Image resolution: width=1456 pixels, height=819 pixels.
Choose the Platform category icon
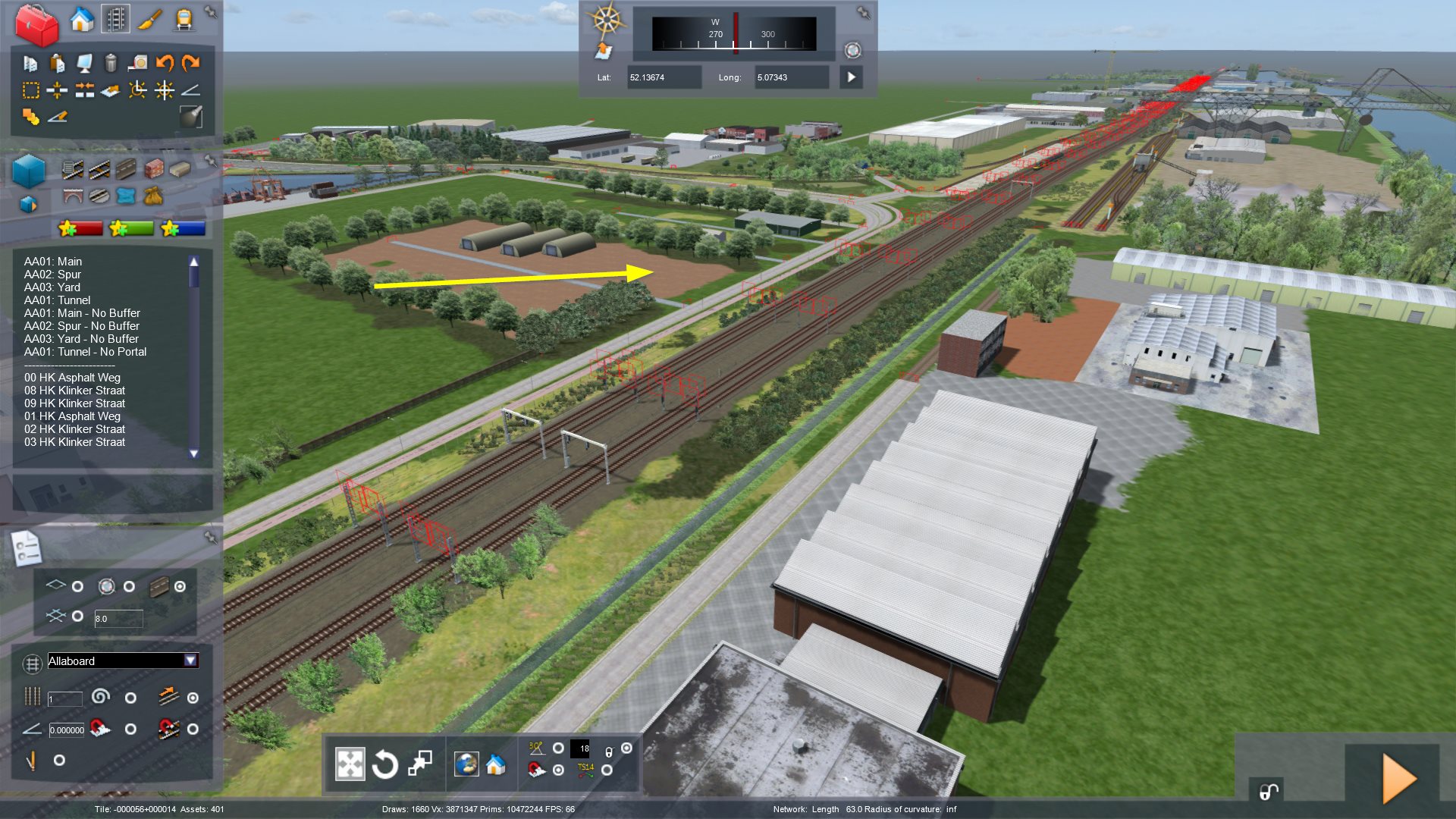[x=180, y=169]
